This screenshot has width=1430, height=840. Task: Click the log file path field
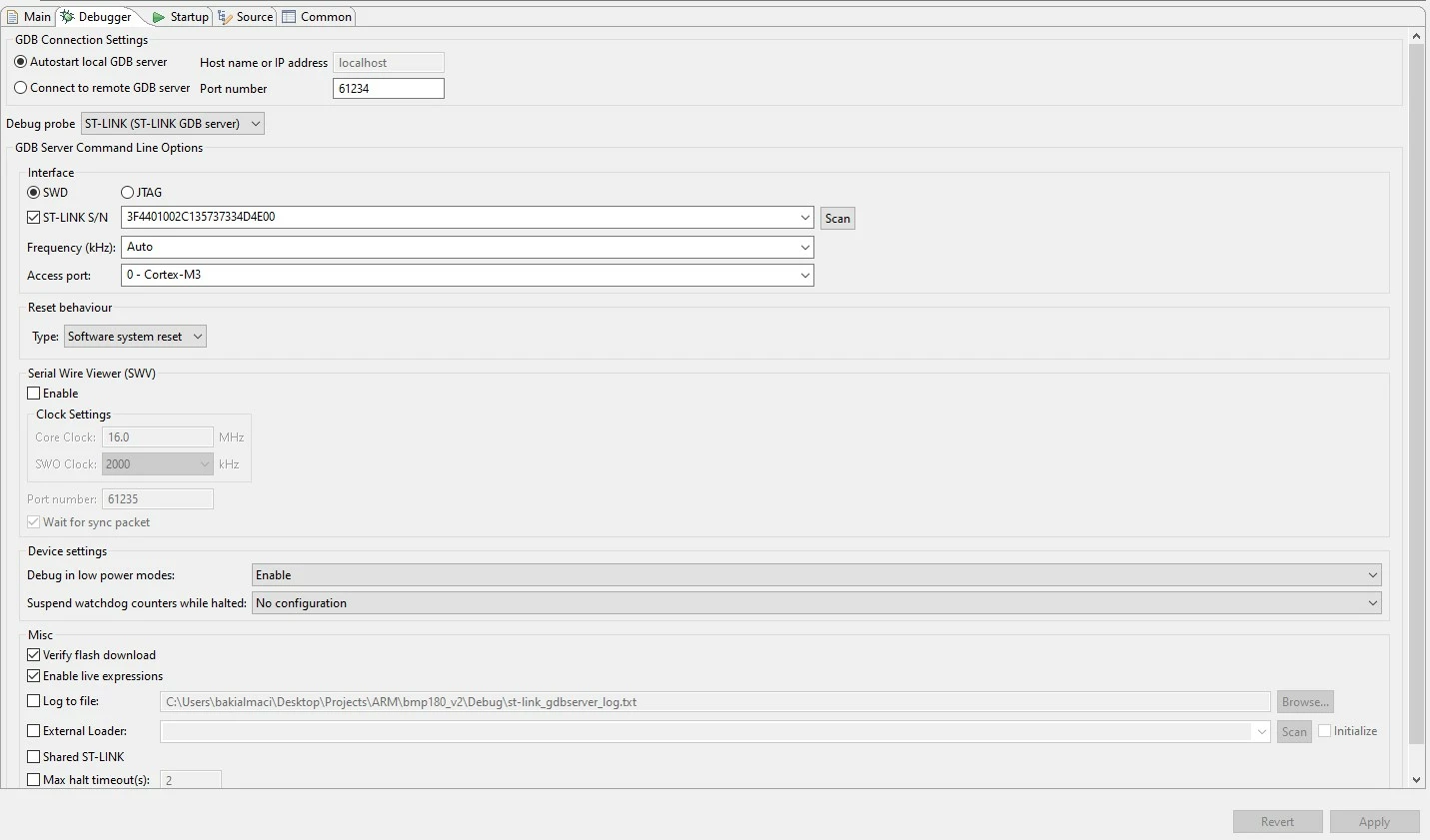[715, 702]
